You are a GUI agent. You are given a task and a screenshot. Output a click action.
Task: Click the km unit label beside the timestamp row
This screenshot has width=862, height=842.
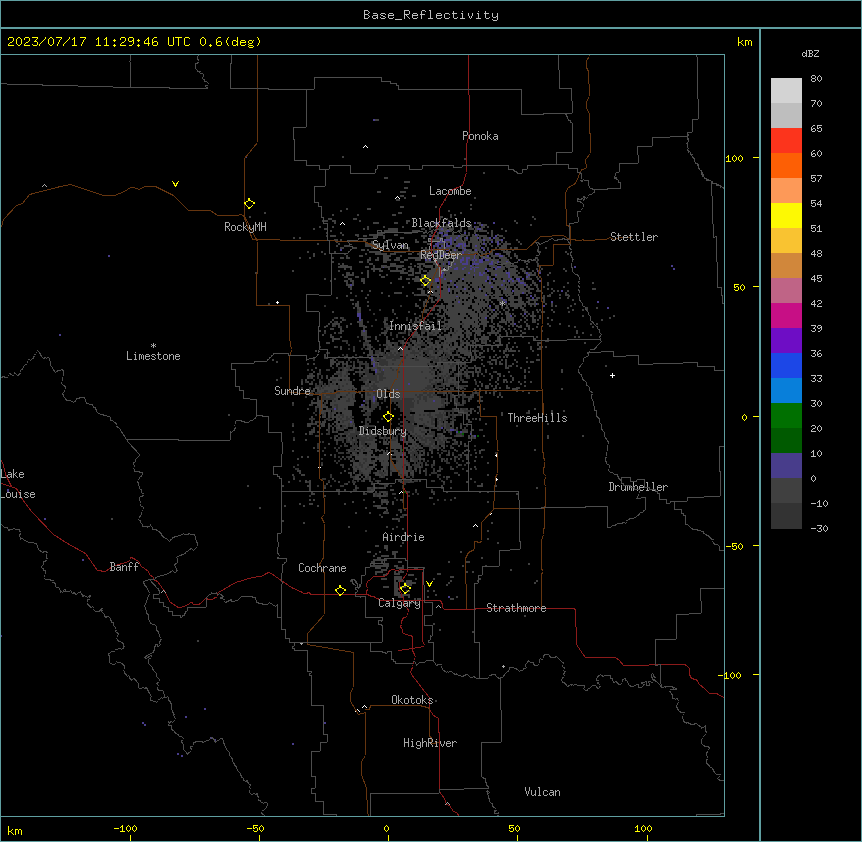pyautogui.click(x=745, y=42)
